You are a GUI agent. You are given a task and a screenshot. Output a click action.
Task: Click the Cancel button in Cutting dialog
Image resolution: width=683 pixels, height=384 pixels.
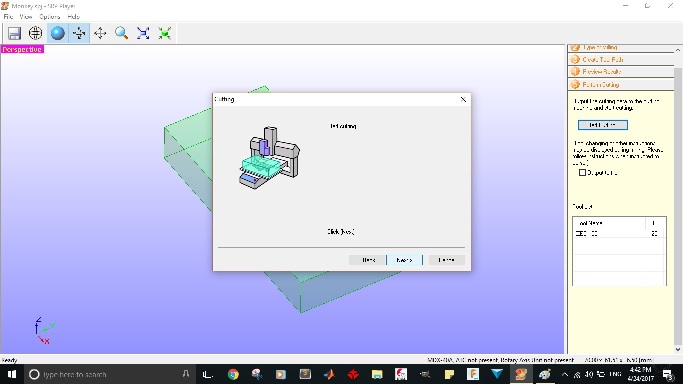(x=446, y=260)
